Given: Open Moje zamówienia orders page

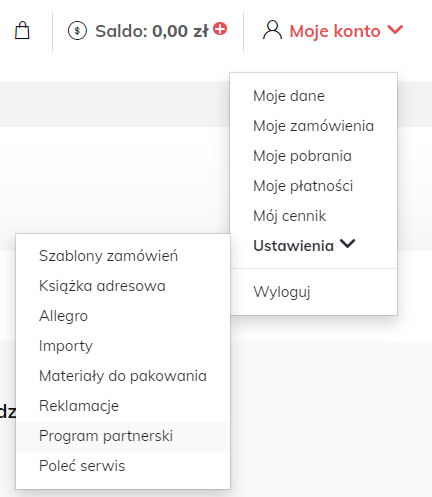Looking at the screenshot, I should click(x=313, y=126).
